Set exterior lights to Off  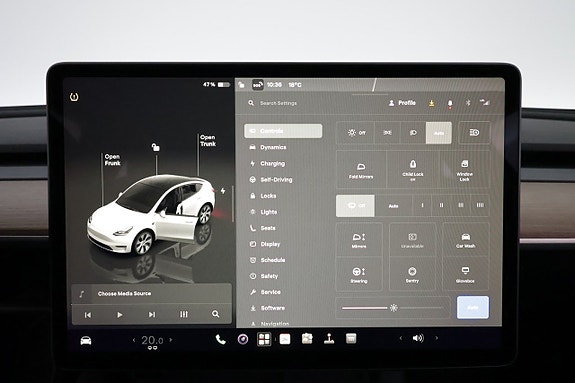pyautogui.click(x=356, y=133)
